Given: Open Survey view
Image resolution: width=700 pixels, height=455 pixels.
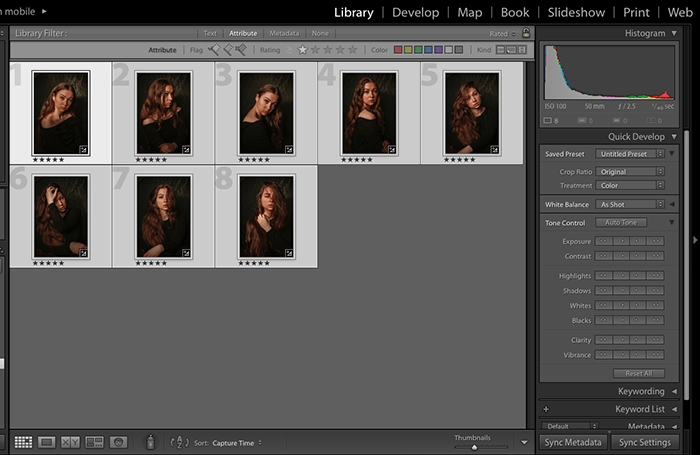Looking at the screenshot, I should point(94,442).
